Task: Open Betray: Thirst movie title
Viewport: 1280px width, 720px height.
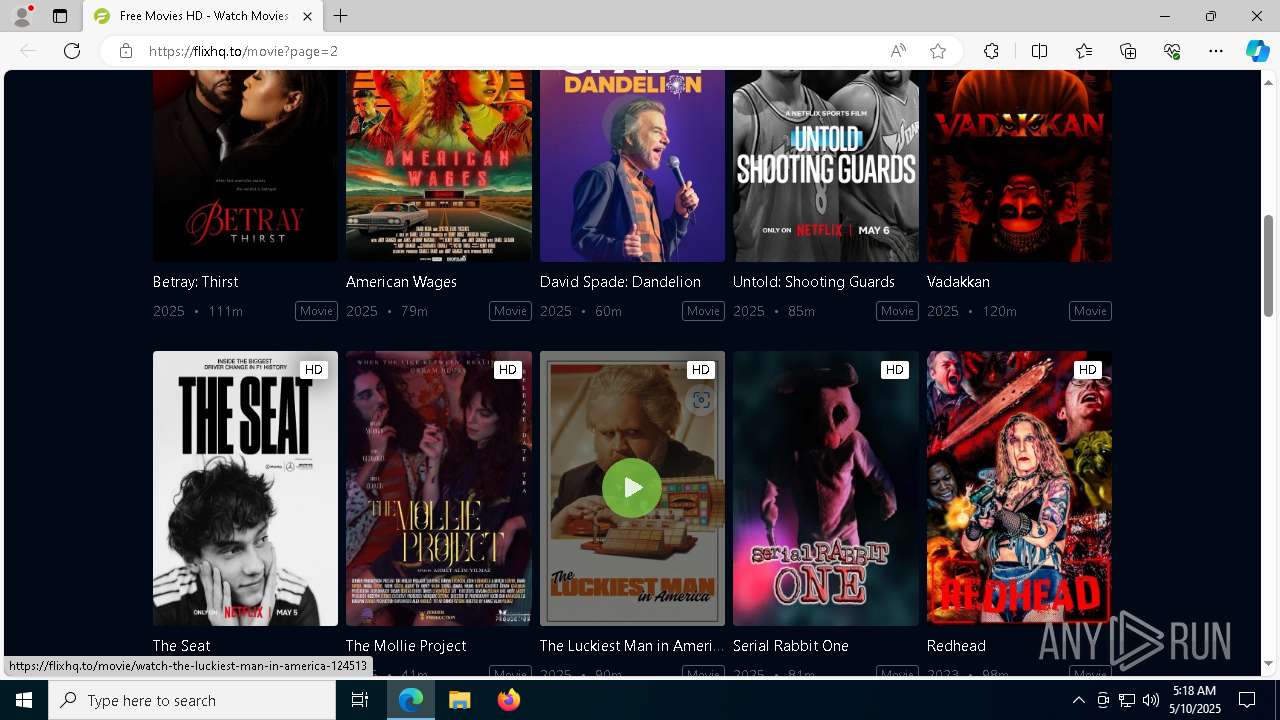Action: click(x=195, y=282)
